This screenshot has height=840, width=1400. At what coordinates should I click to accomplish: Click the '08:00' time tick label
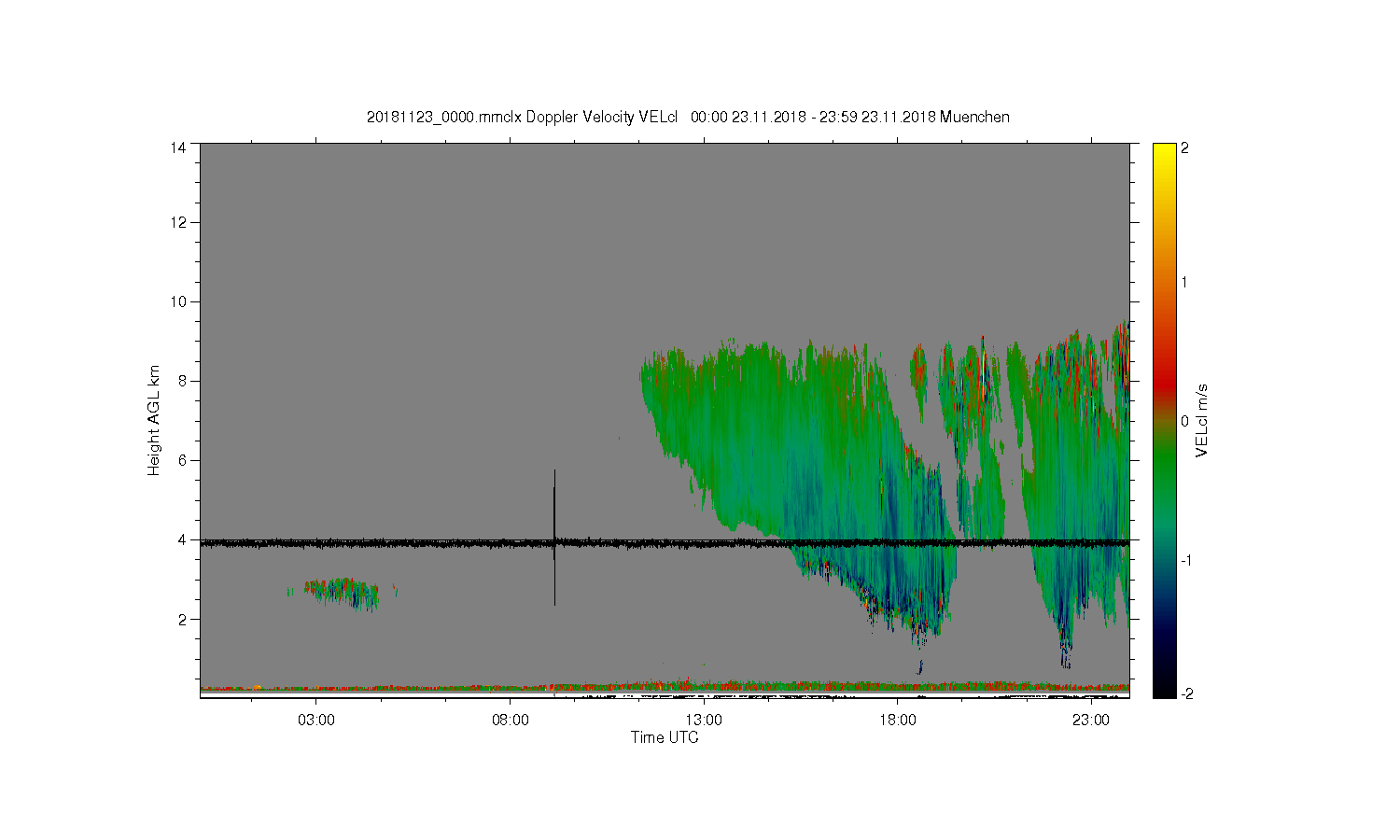(x=511, y=721)
